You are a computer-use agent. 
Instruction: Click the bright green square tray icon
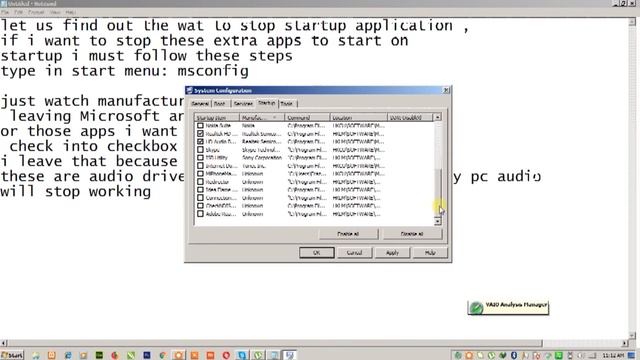tap(558, 356)
